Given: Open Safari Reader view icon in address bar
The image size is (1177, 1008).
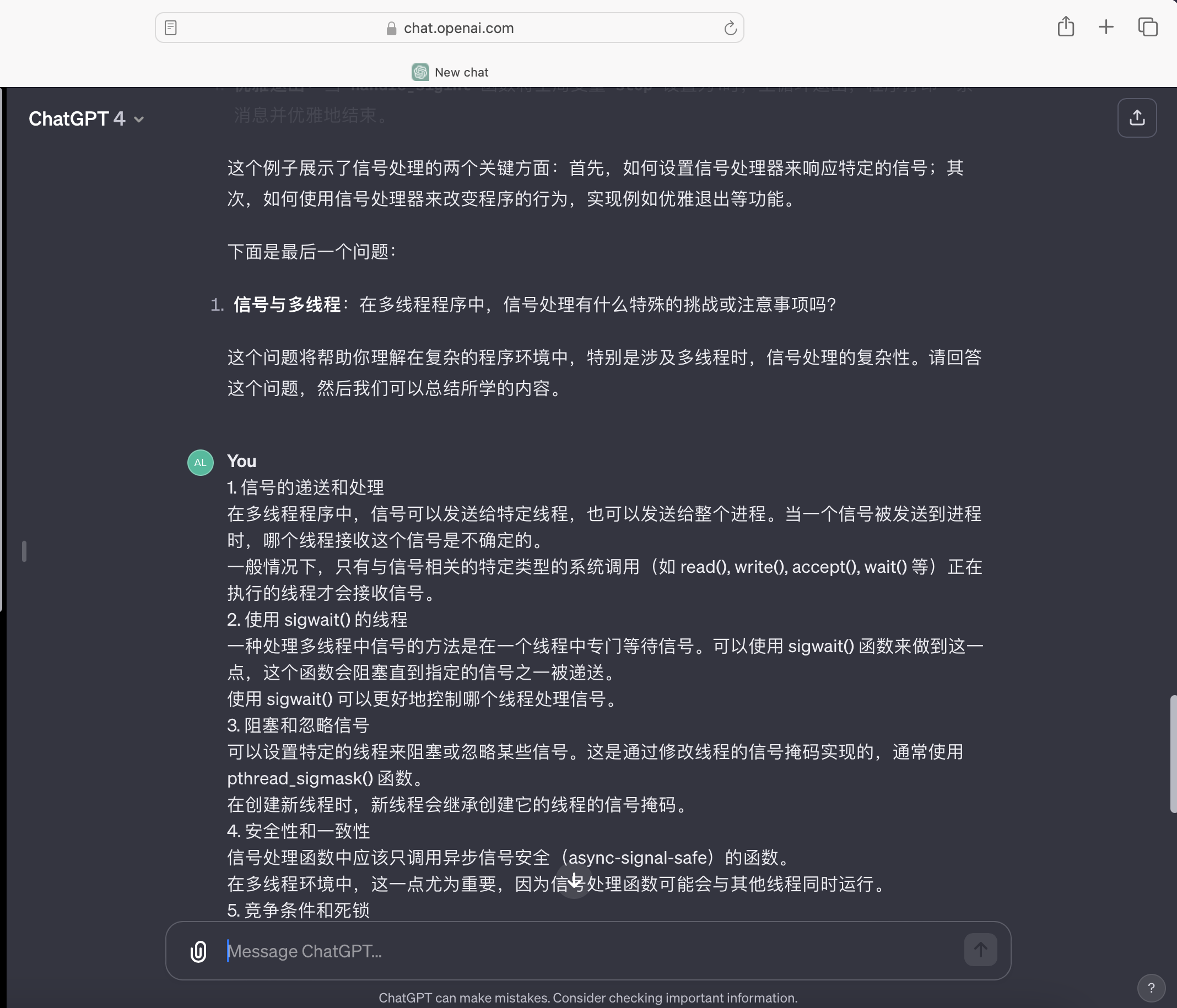Looking at the screenshot, I should point(170,28).
